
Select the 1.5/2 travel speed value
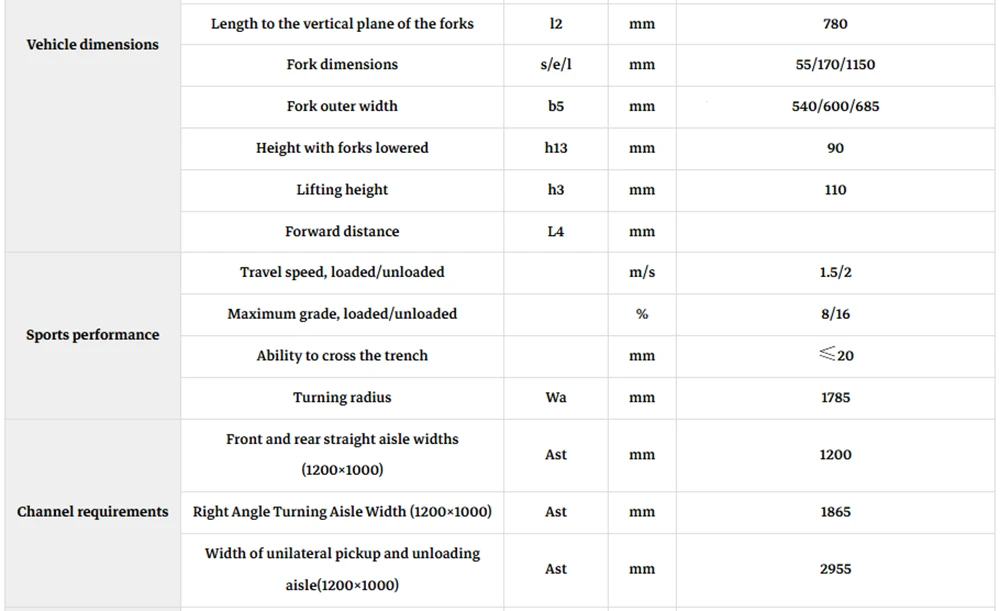click(x=835, y=272)
